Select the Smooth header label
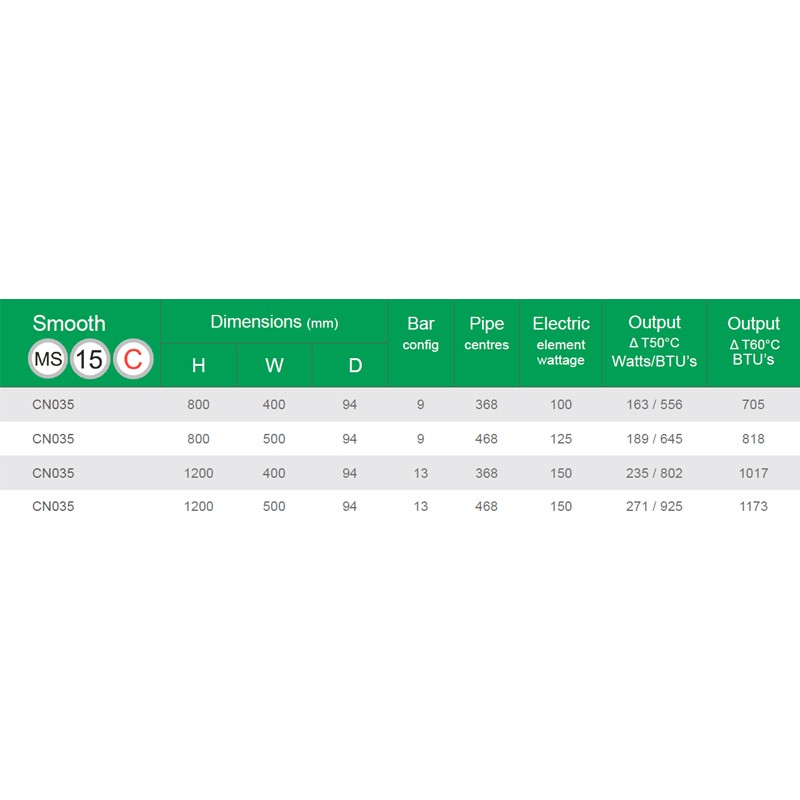Screen dimensions: 800x800 69,323
